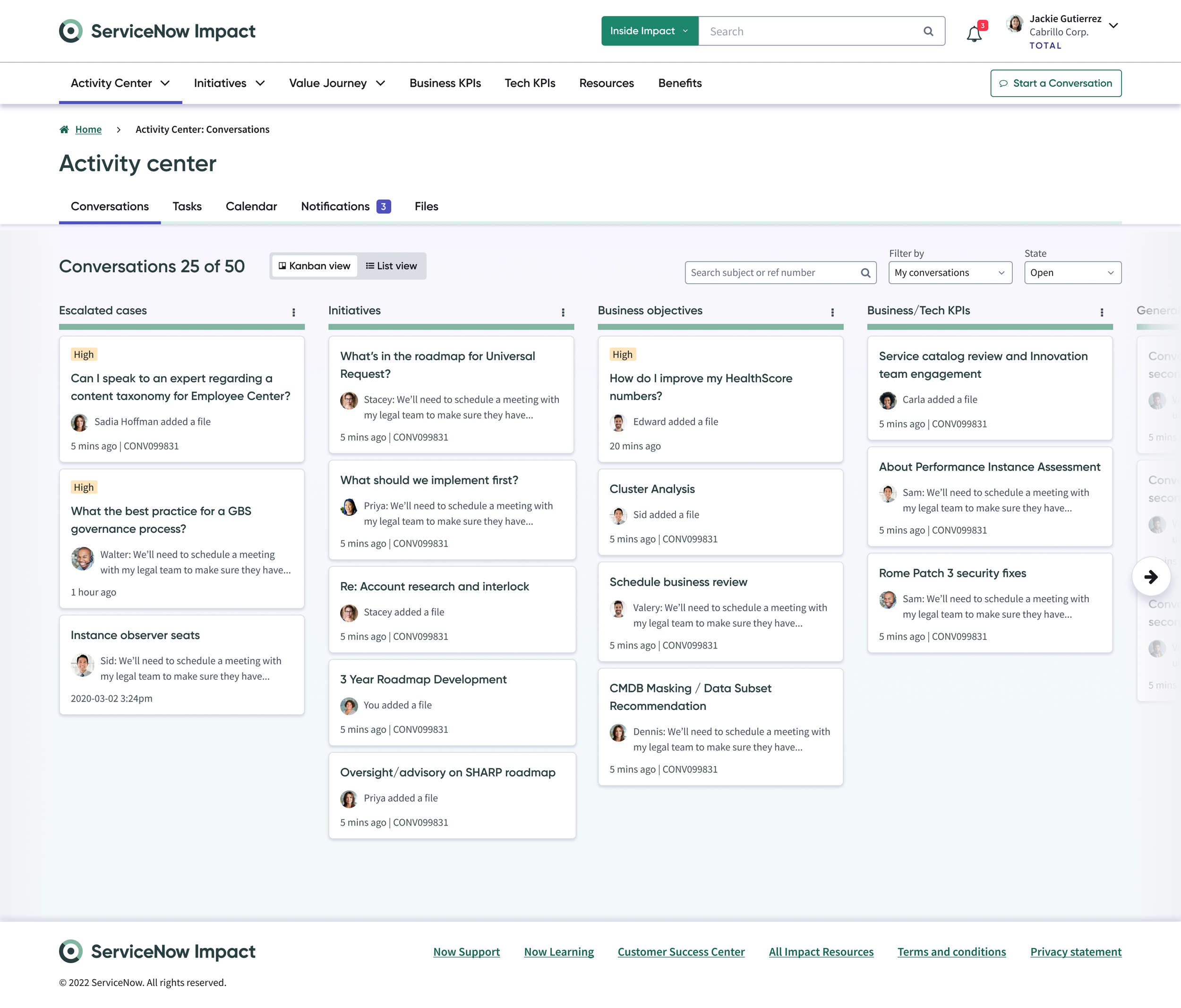Open Terms and conditions footer link
Screen dimensions: 1181x1008
click(951, 952)
